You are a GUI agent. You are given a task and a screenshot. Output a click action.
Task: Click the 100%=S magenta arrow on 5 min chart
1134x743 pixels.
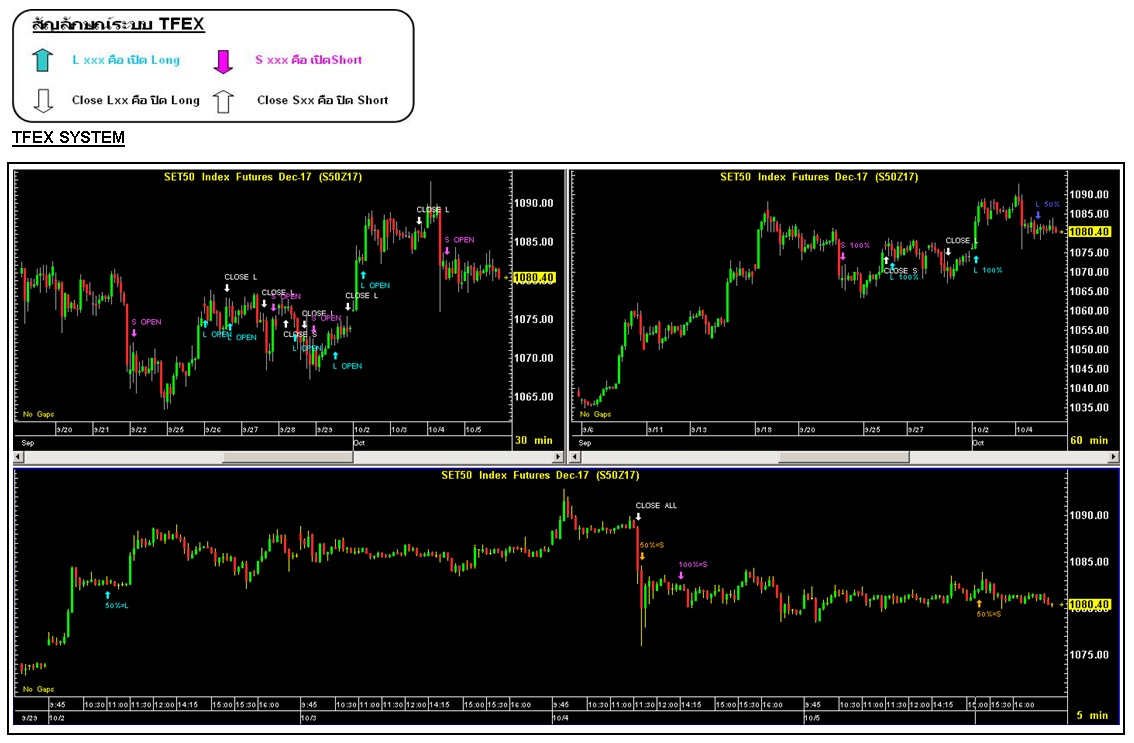point(681,575)
